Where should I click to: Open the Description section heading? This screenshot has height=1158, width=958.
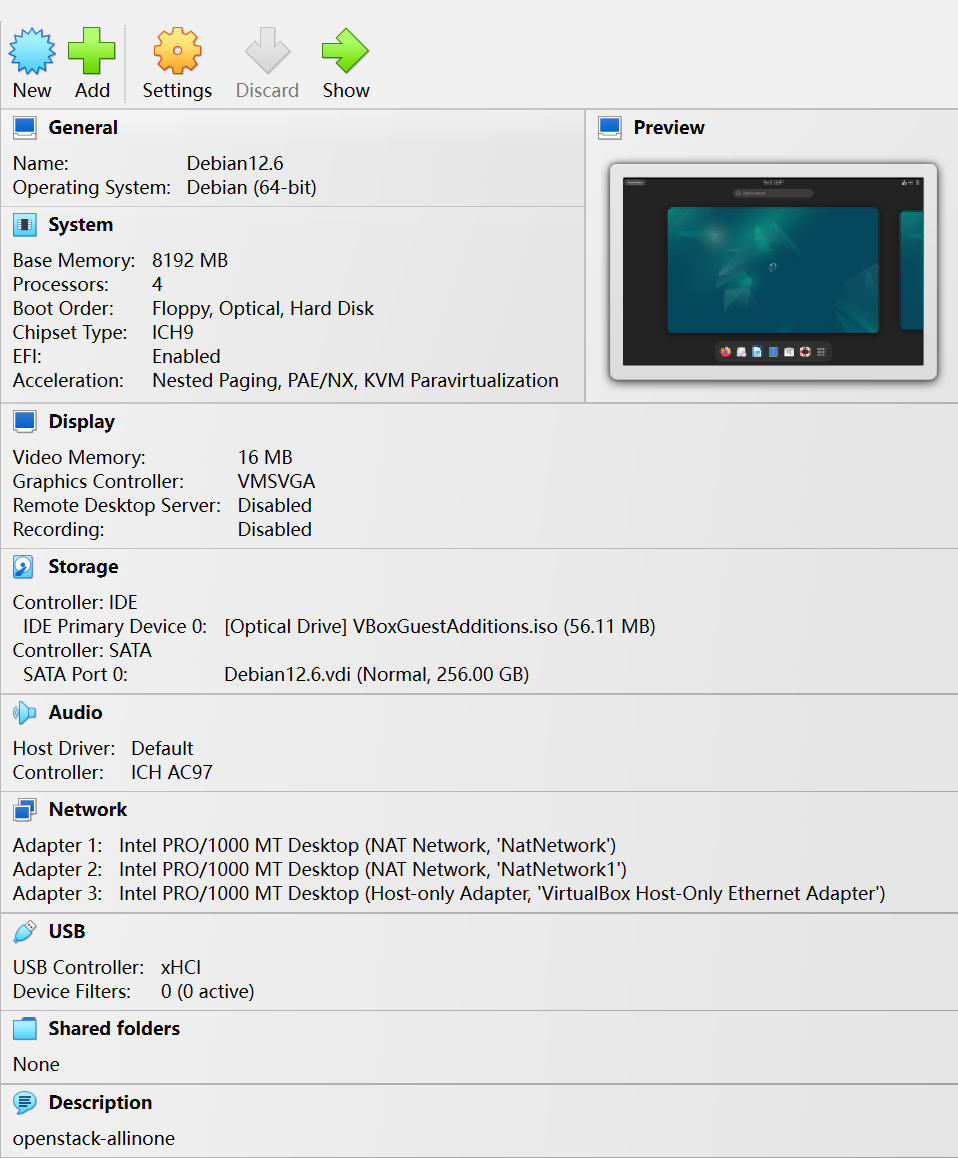click(x=100, y=1103)
